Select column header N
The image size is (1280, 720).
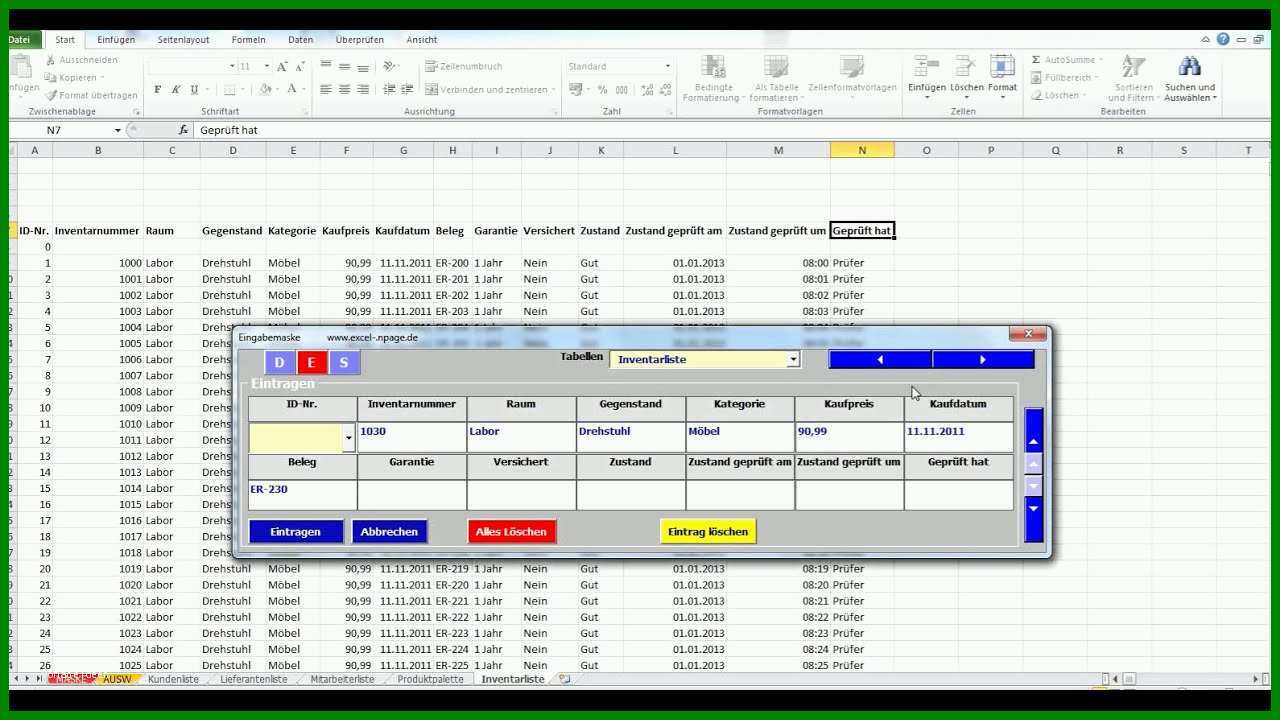tap(861, 150)
